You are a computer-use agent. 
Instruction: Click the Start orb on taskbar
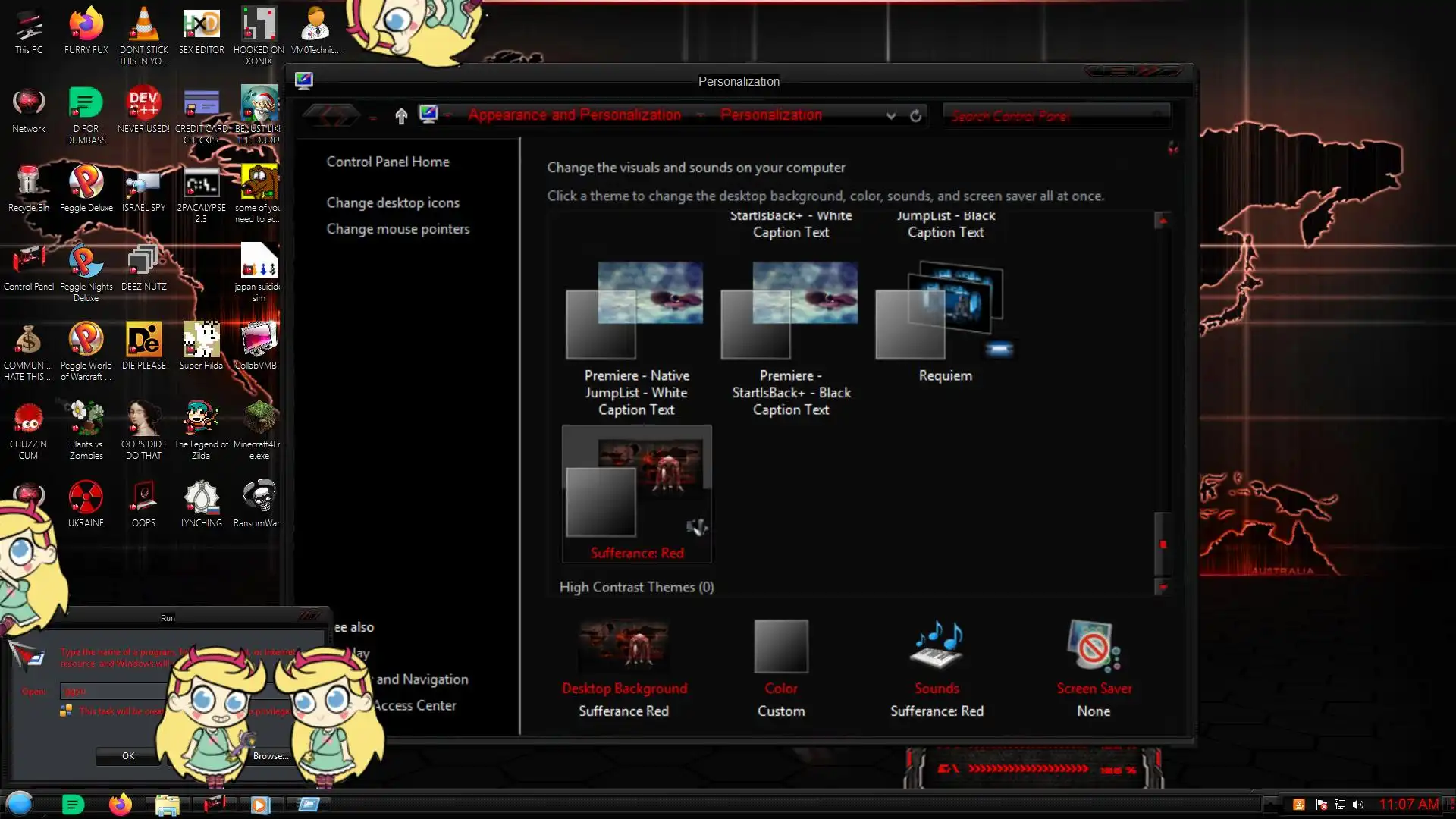point(20,803)
